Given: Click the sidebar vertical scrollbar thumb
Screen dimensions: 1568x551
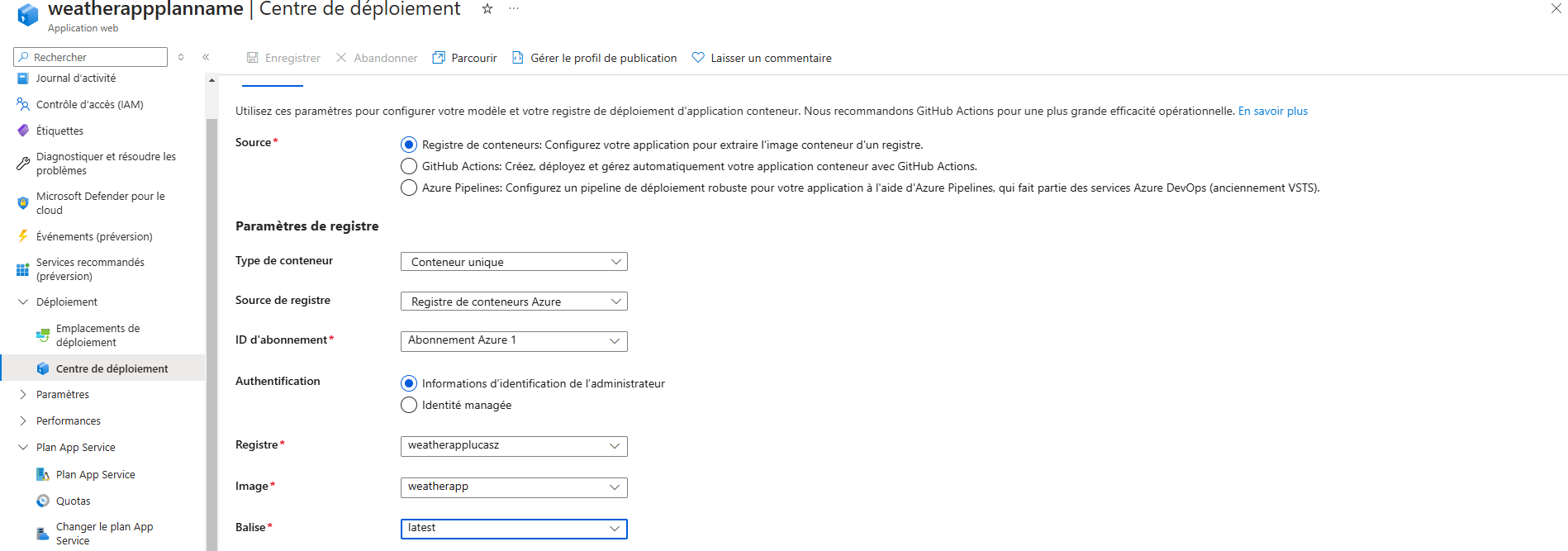Looking at the screenshot, I should tap(211, 335).
